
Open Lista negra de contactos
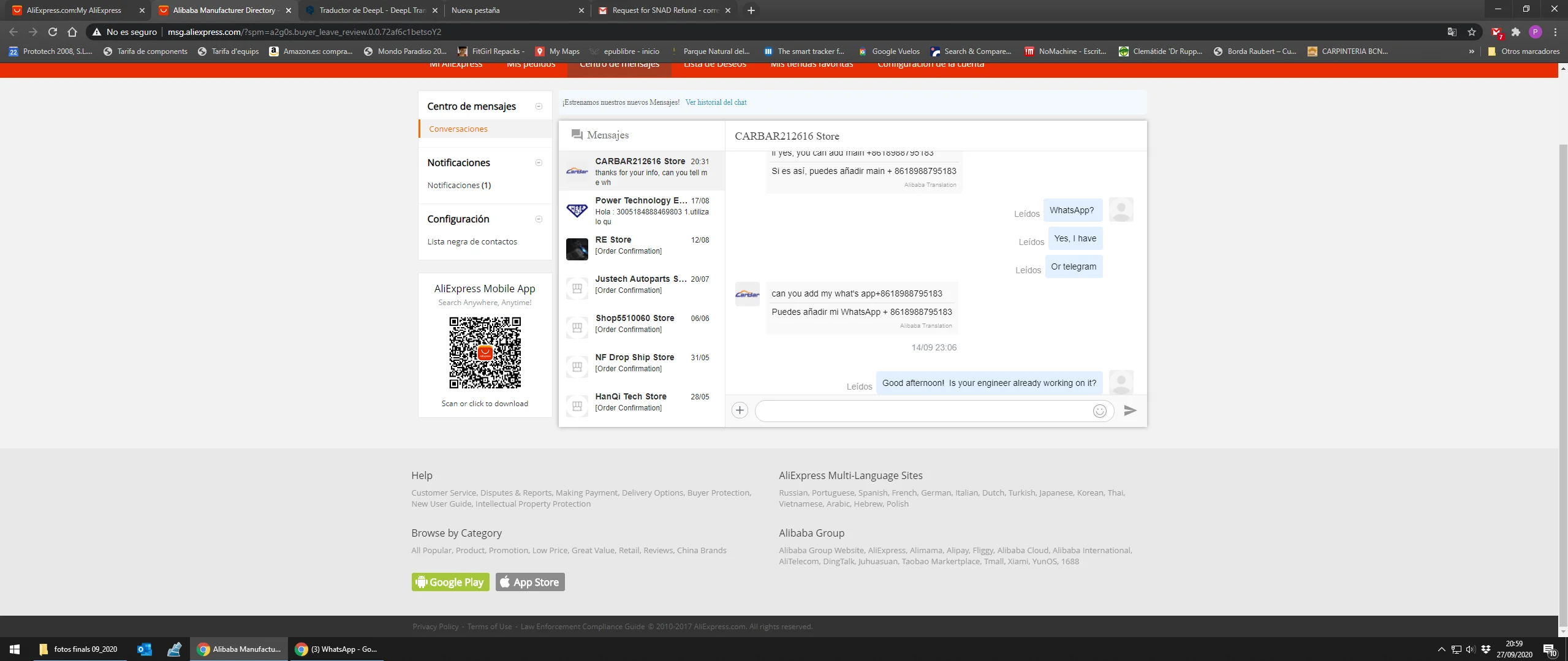click(472, 241)
